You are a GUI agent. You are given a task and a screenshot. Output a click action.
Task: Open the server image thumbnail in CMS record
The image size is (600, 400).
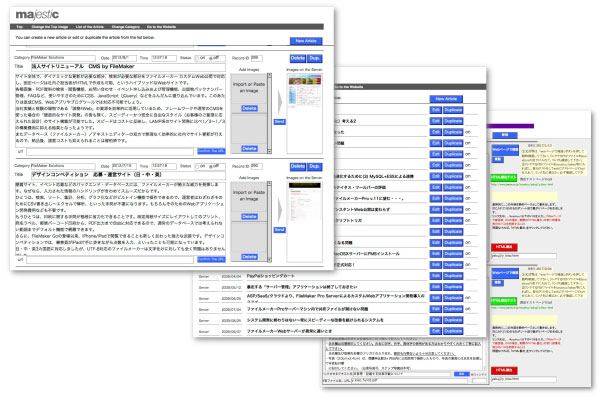[x=305, y=91]
